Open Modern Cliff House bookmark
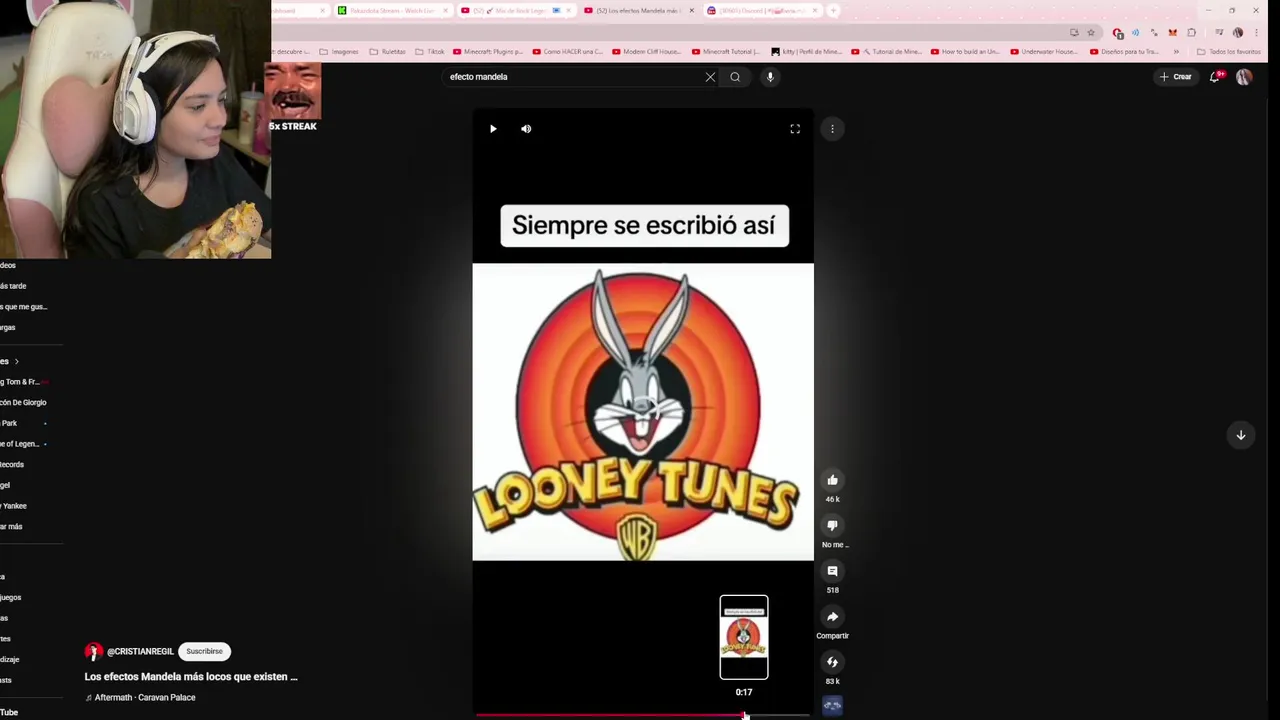Screen dimensions: 1280x720 pos(647,52)
